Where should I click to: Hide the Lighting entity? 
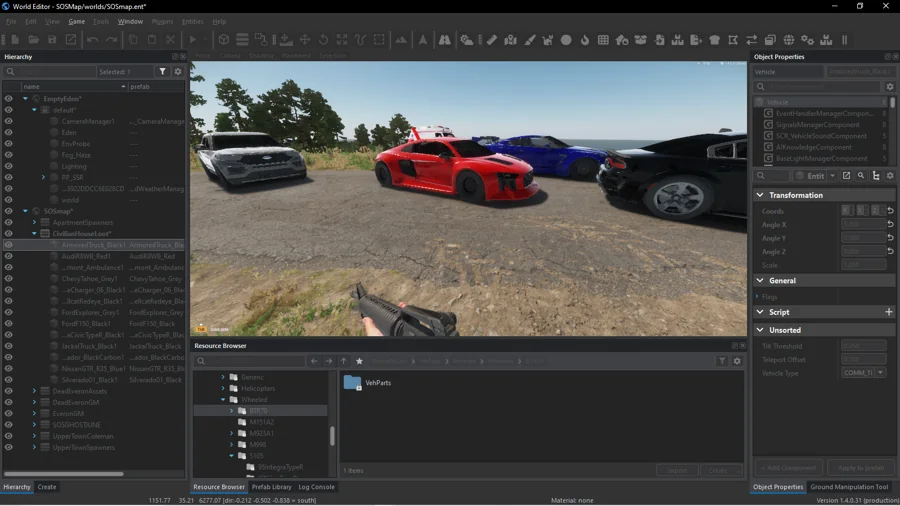[9, 166]
